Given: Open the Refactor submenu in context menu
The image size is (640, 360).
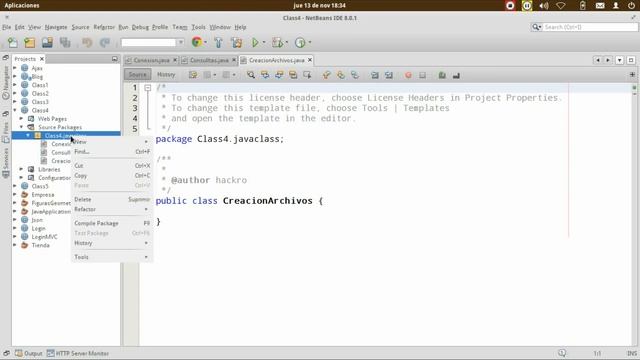Looking at the screenshot, I should [x=111, y=209].
